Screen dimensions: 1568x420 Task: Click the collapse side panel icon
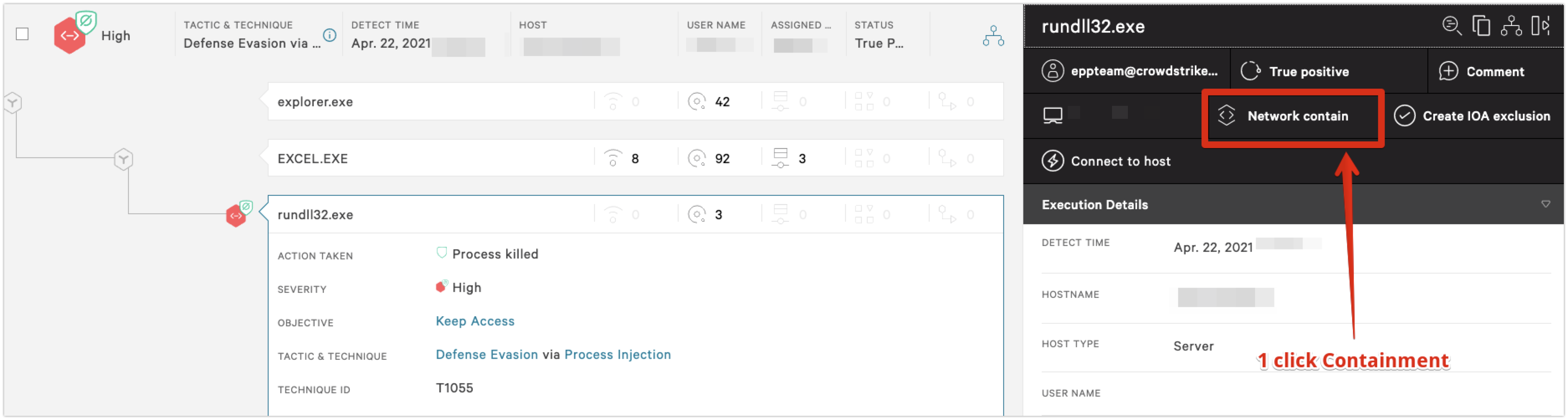[1541, 26]
